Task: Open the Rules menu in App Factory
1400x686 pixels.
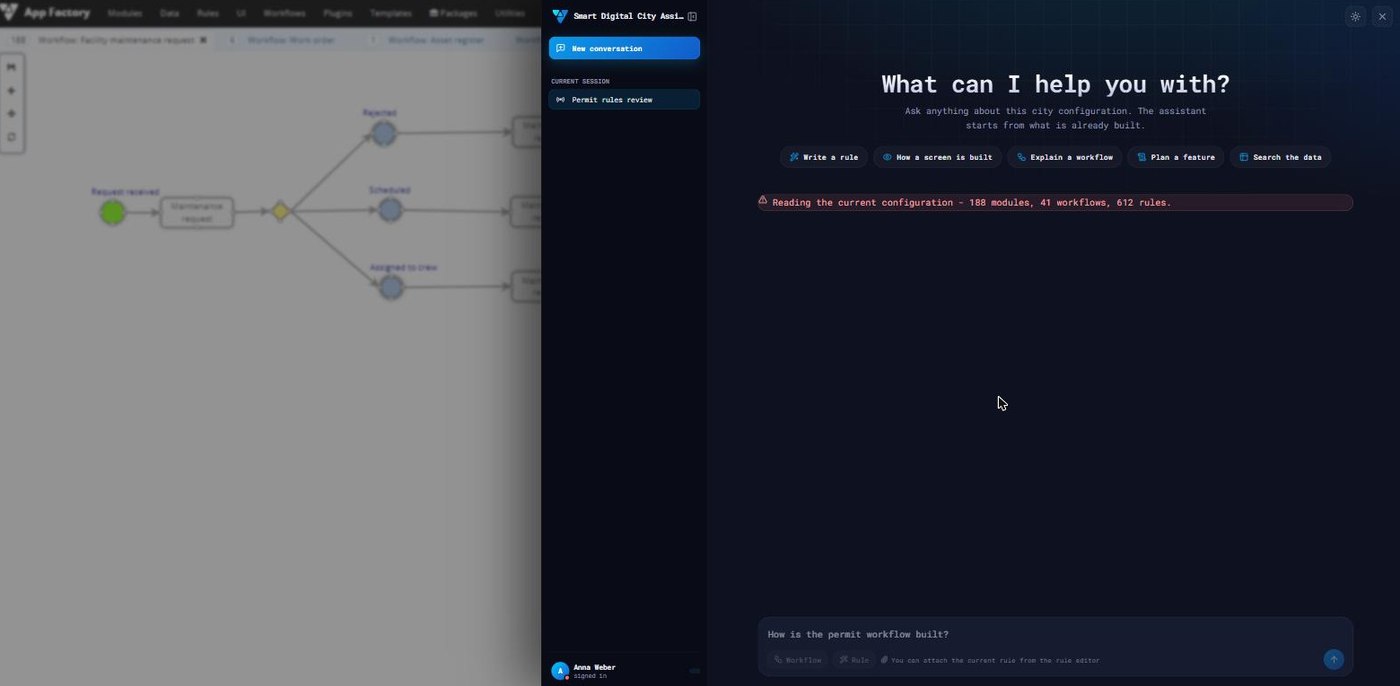Action: click(208, 14)
